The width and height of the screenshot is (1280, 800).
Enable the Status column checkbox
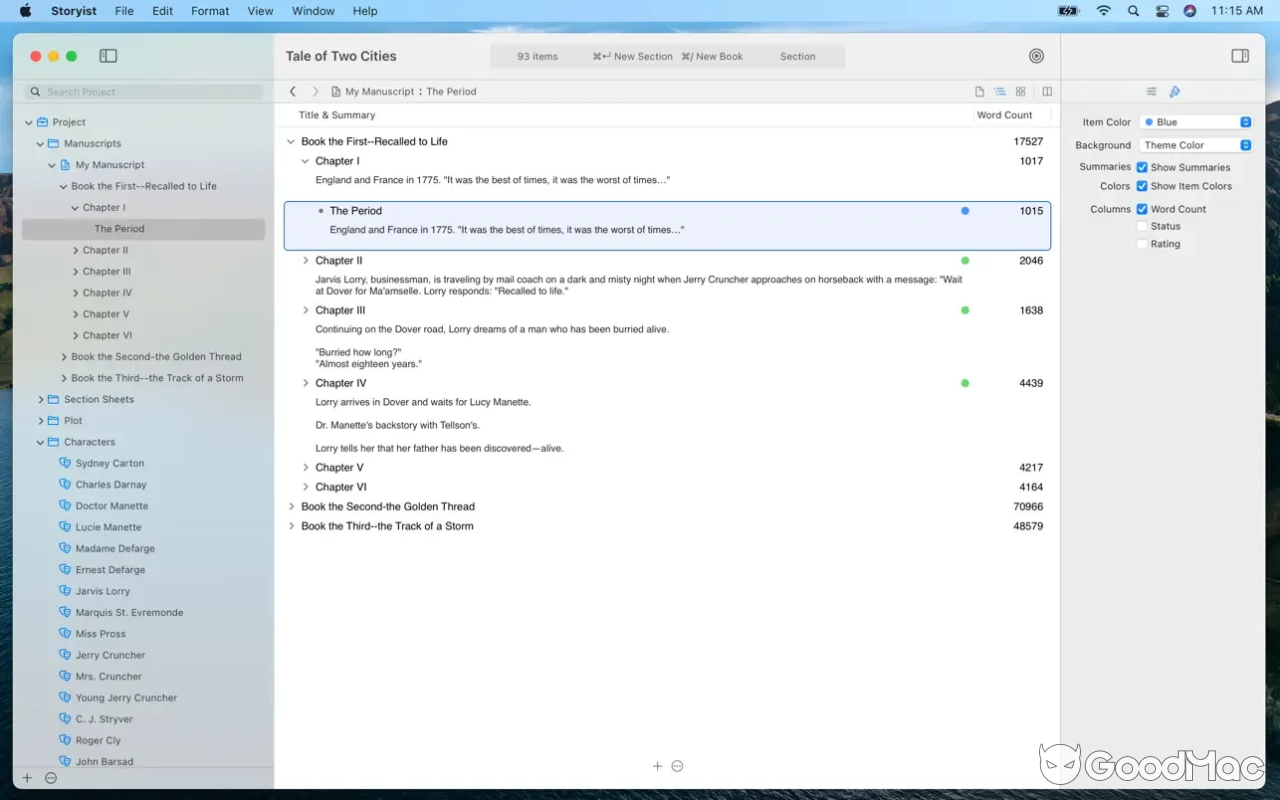click(x=1142, y=226)
